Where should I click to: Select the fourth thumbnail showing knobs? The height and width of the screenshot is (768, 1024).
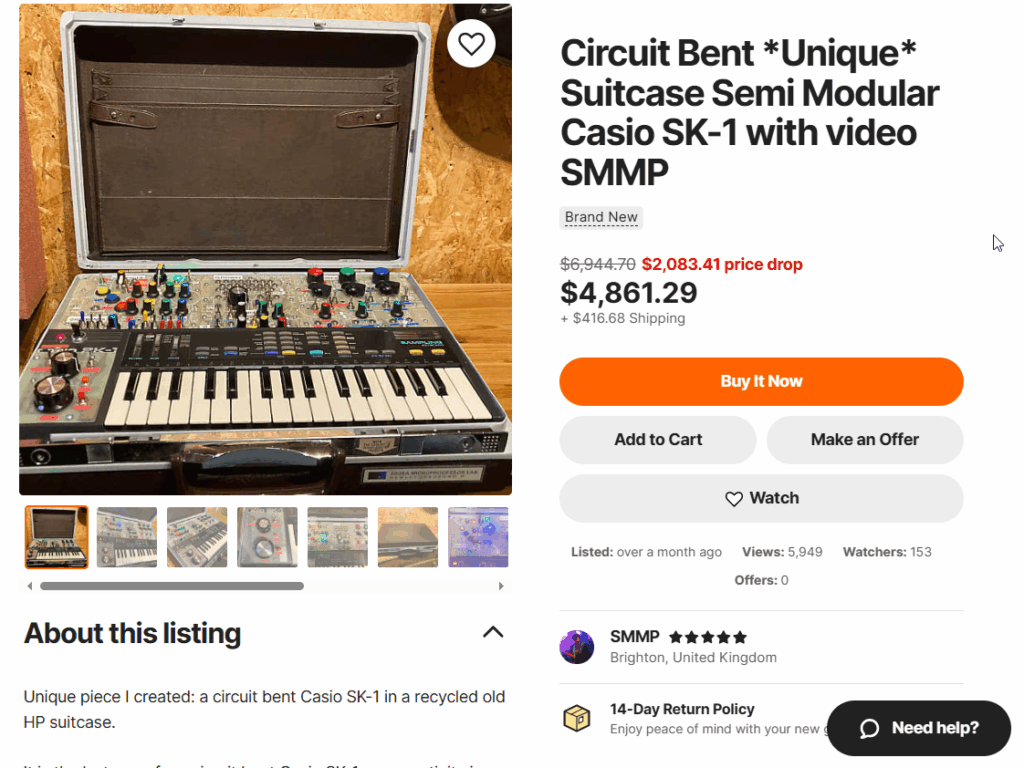pyautogui.click(x=267, y=537)
